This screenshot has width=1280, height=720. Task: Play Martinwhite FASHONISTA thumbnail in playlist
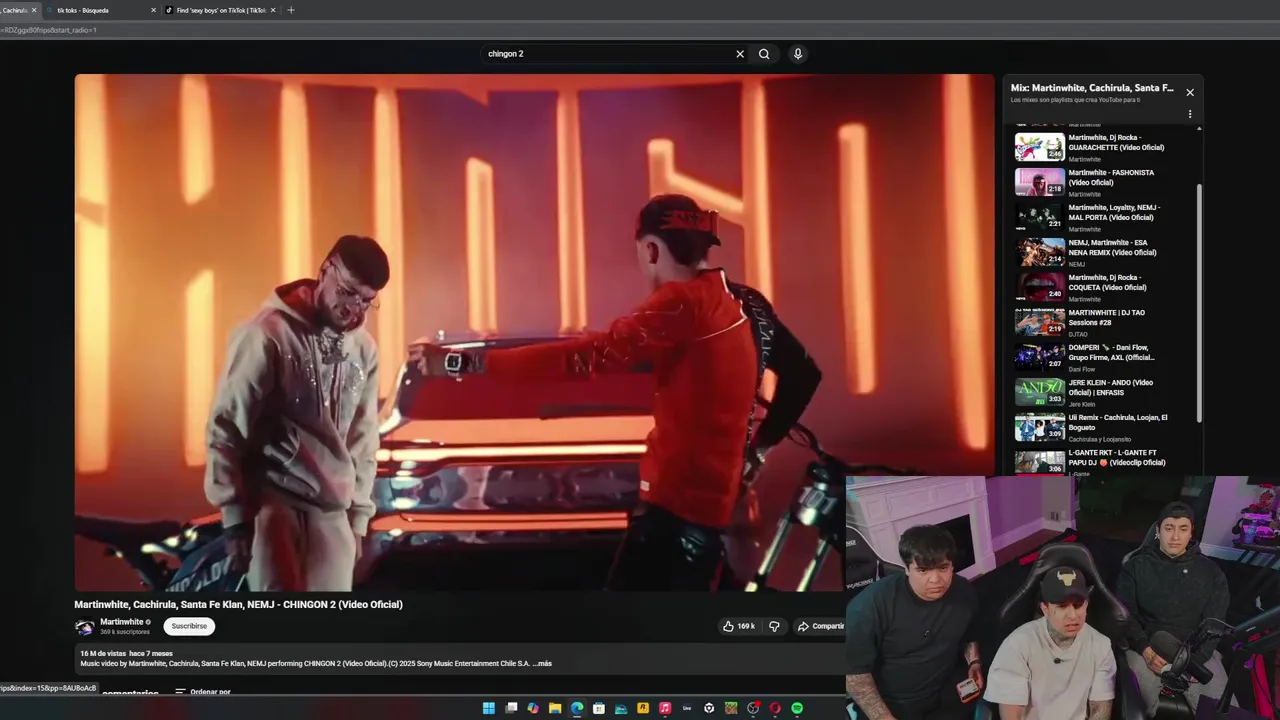point(1040,182)
